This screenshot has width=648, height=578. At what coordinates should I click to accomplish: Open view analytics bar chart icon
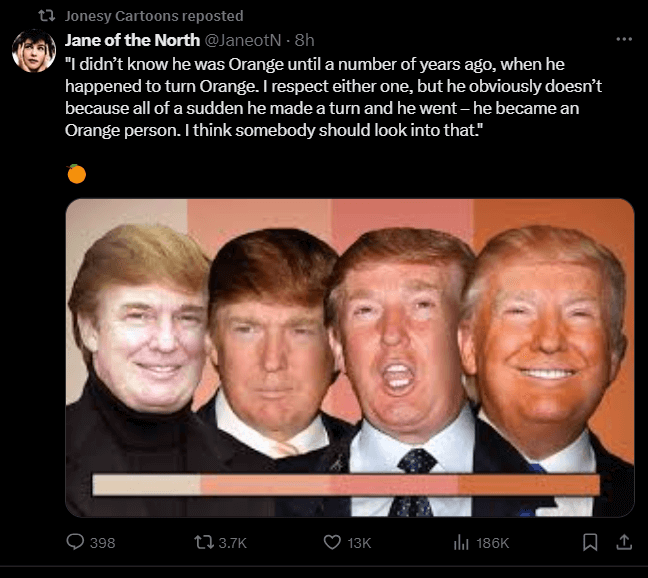pyautogui.click(x=462, y=542)
